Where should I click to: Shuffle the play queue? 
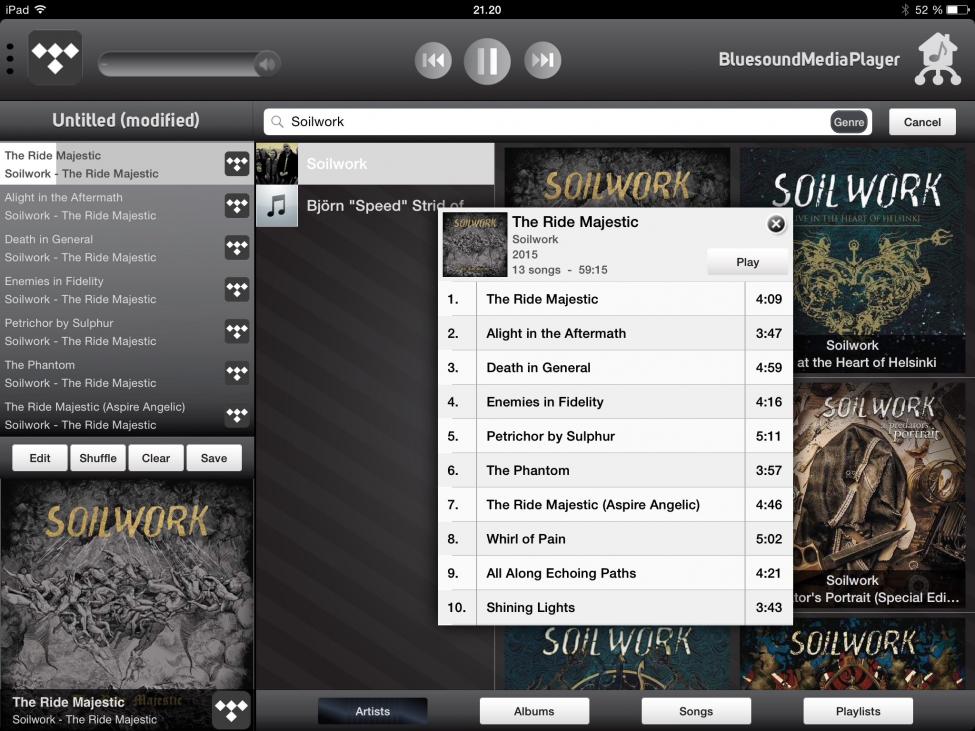pyautogui.click(x=98, y=458)
